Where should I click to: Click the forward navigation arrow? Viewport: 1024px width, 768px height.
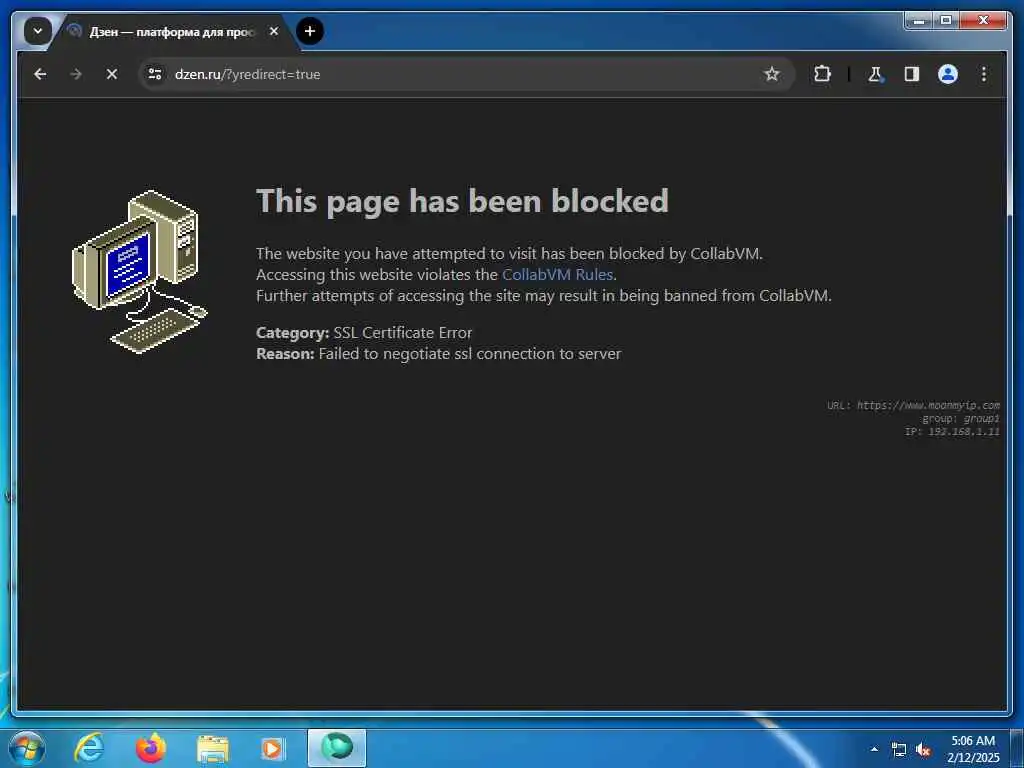click(76, 74)
